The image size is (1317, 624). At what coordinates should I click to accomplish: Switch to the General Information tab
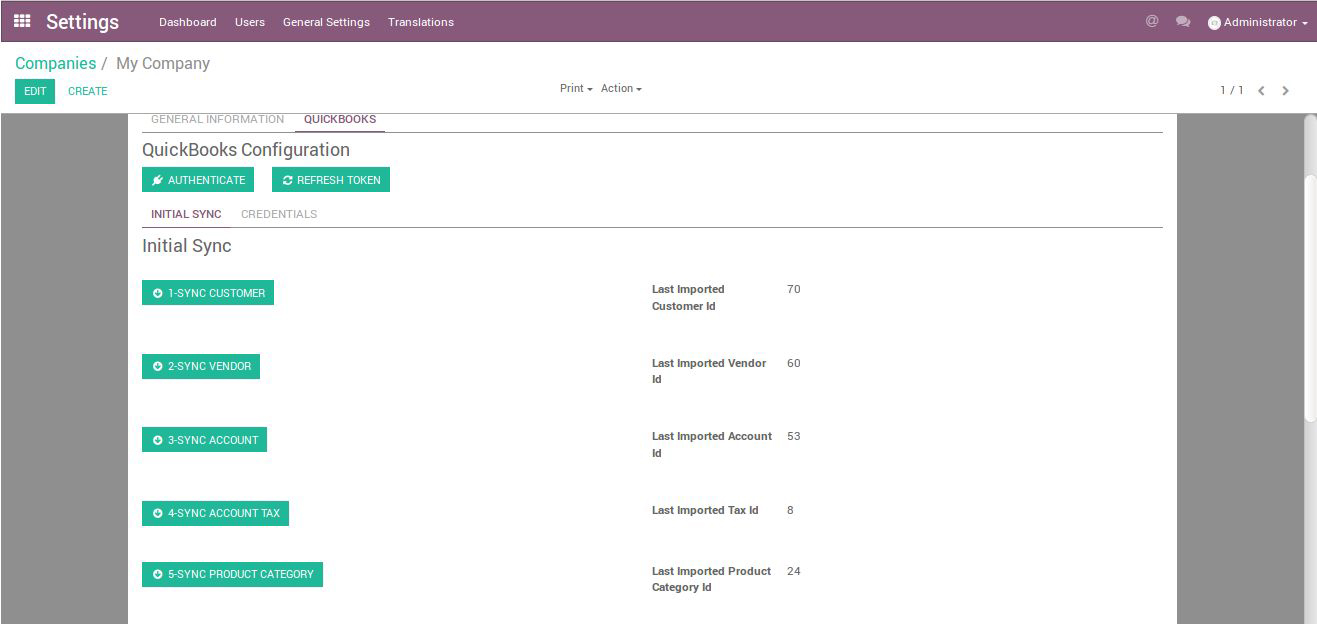(218, 119)
